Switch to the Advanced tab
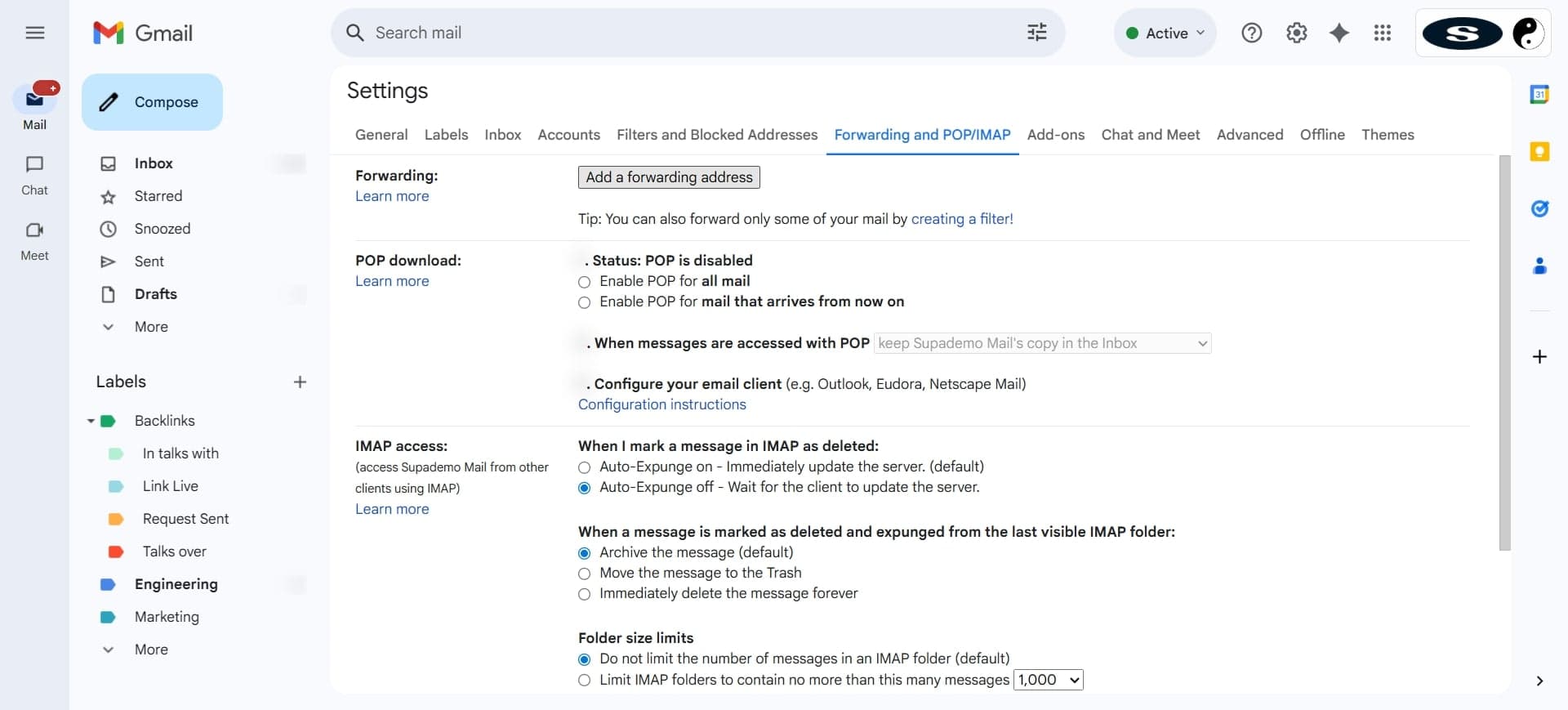Image resolution: width=1568 pixels, height=710 pixels. [1249, 135]
